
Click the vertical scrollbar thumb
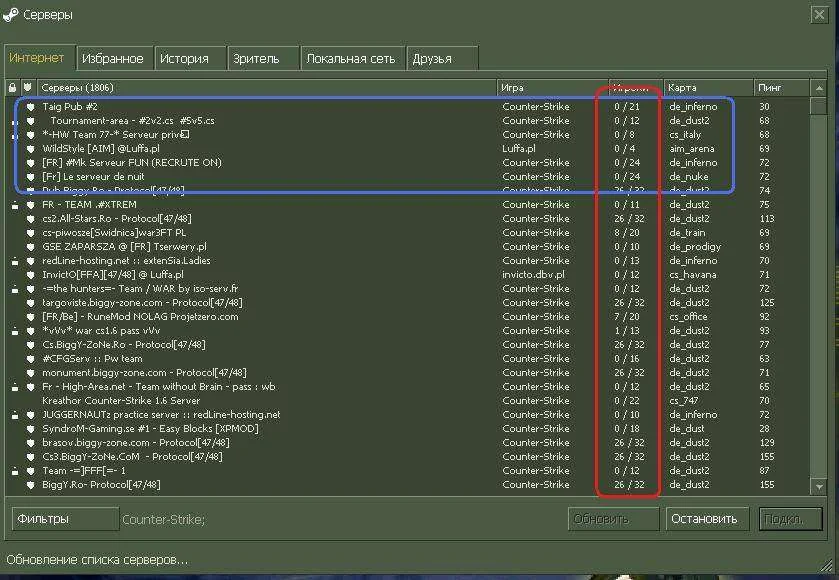point(819,106)
